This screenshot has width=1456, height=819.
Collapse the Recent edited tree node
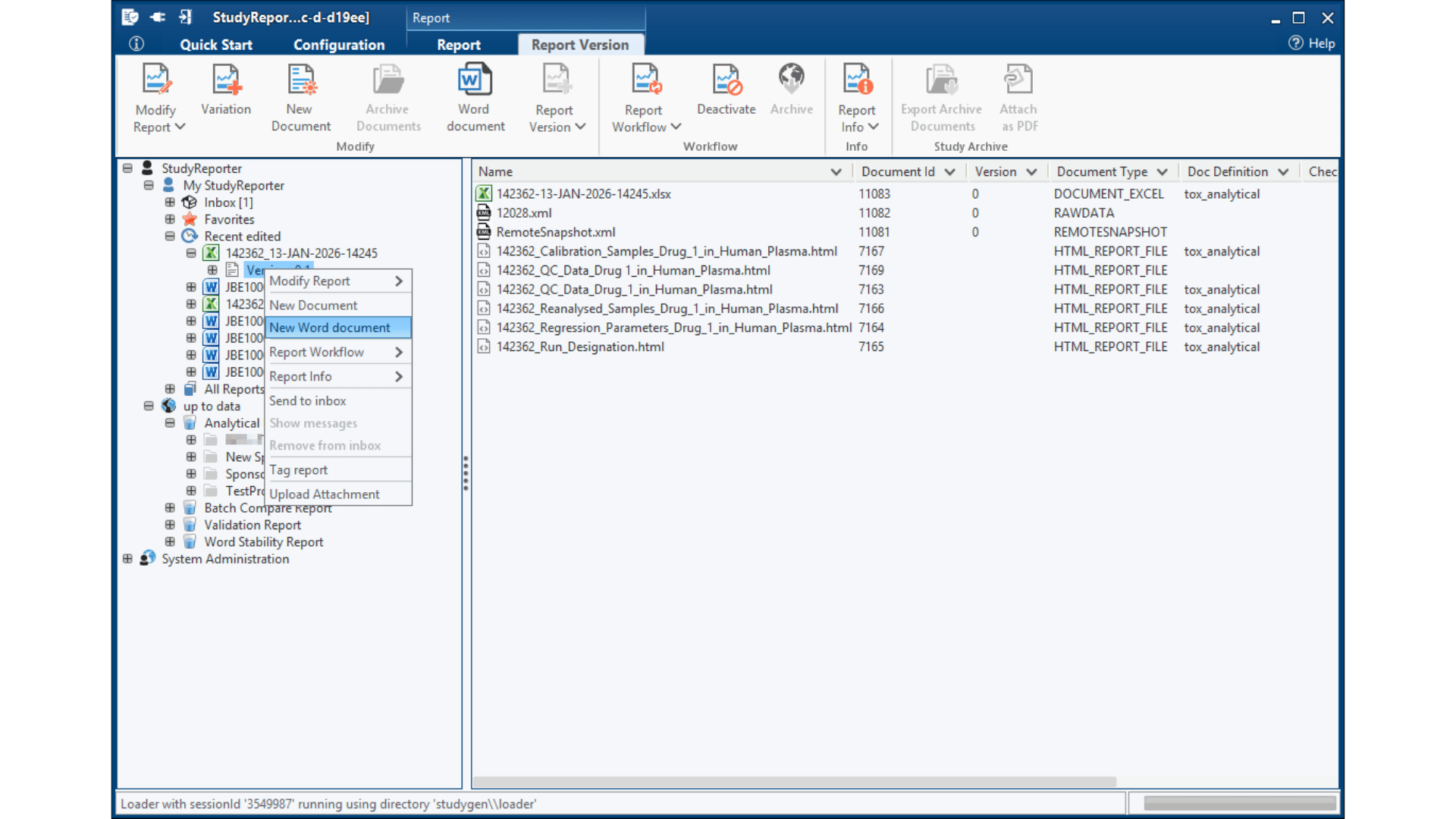pos(170,237)
